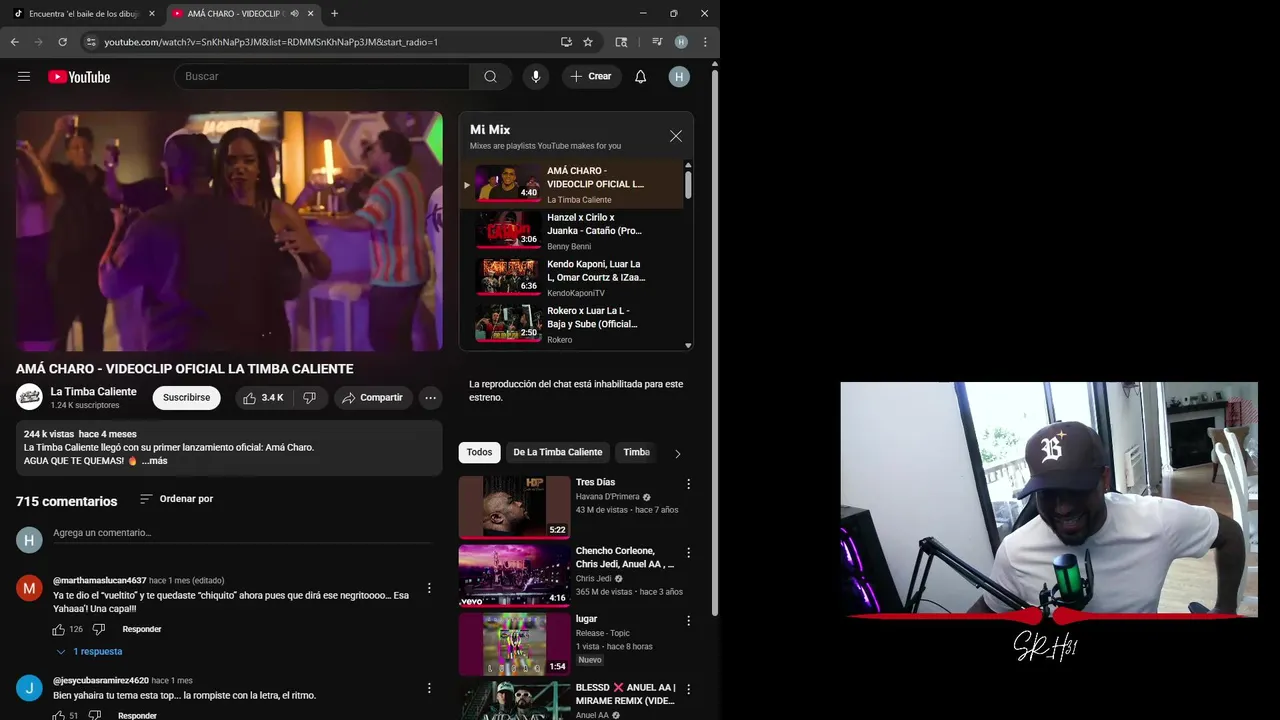Go to the YouTube home logo
The image size is (1280, 720).
click(x=79, y=77)
